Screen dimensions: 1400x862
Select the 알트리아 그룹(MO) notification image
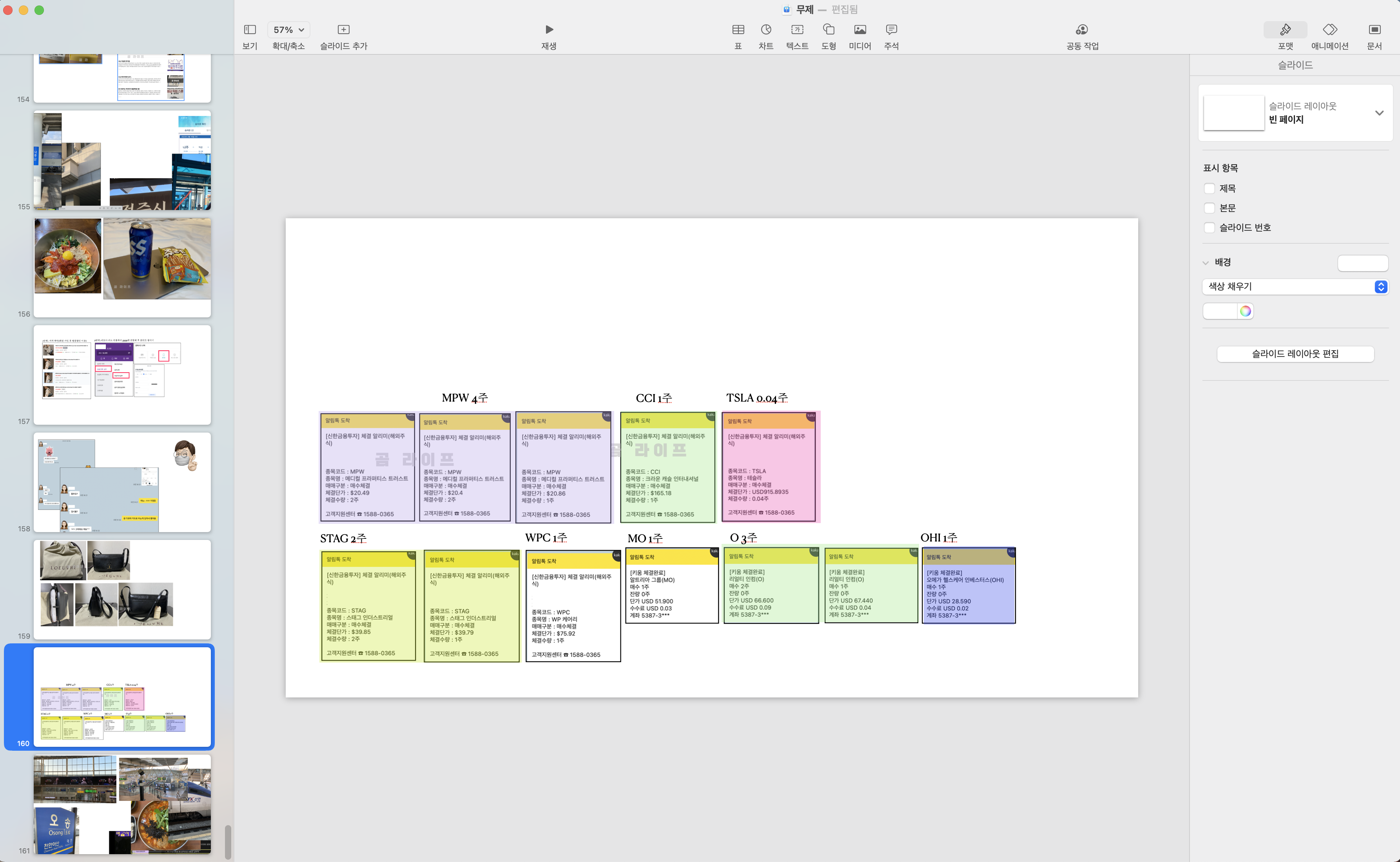(x=672, y=586)
